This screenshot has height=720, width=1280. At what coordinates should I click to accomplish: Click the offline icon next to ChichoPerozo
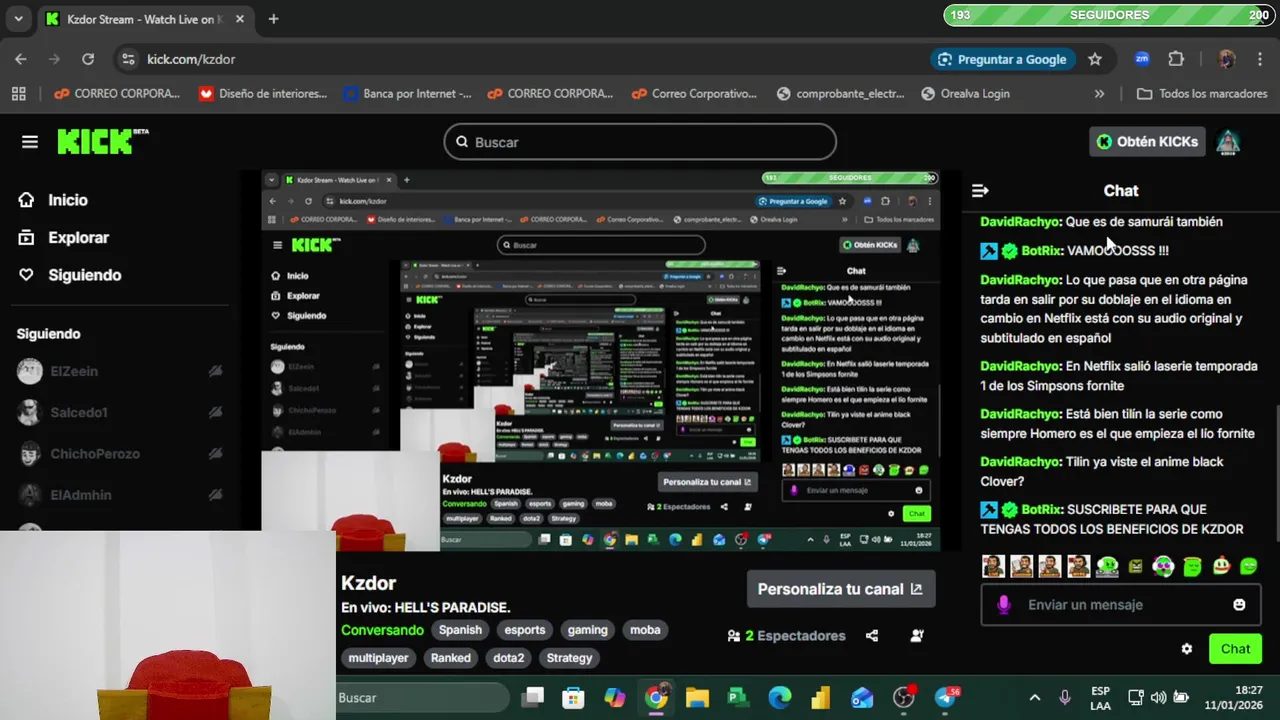pos(215,454)
